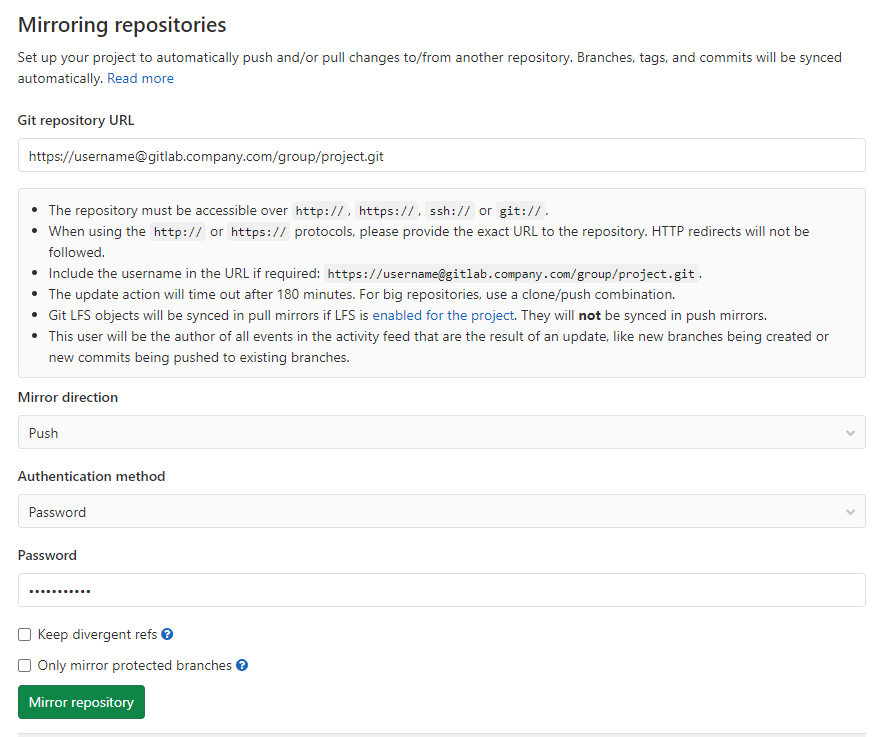This screenshot has height=737, width=884.
Task: Click the help icon beside Keep divergent refs
Action: pos(167,634)
